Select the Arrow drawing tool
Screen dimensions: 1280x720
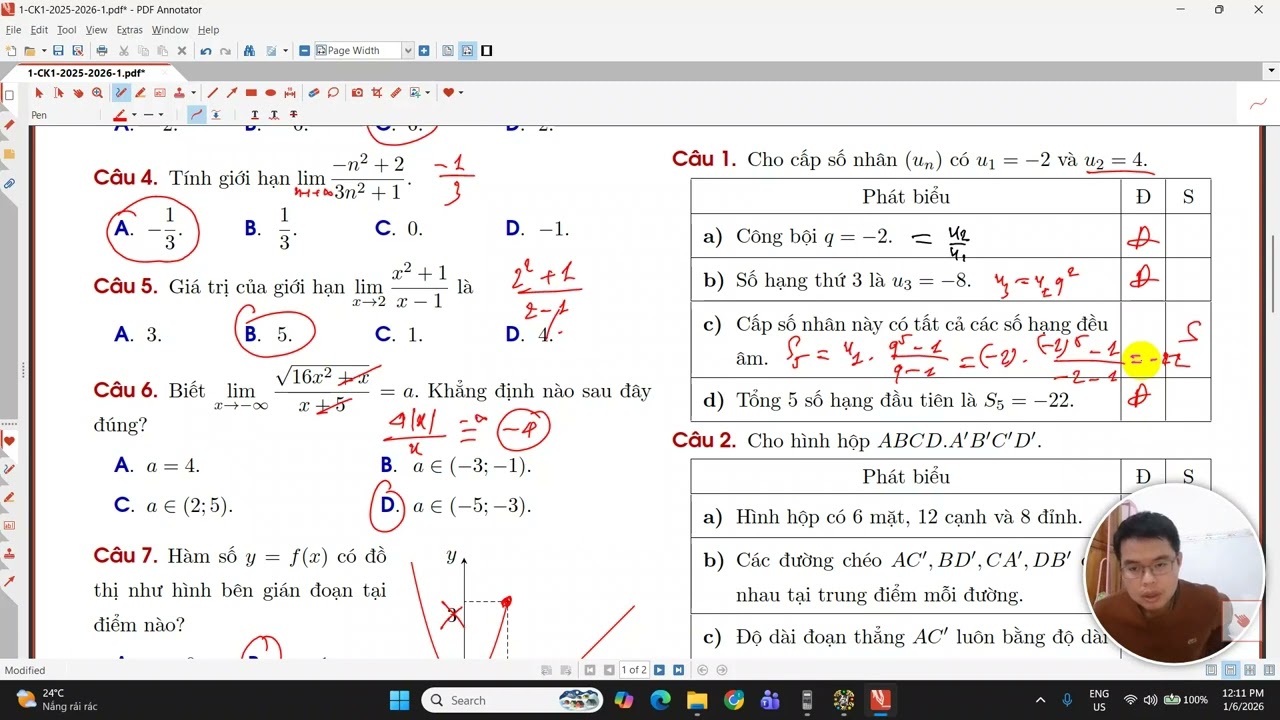pos(232,92)
